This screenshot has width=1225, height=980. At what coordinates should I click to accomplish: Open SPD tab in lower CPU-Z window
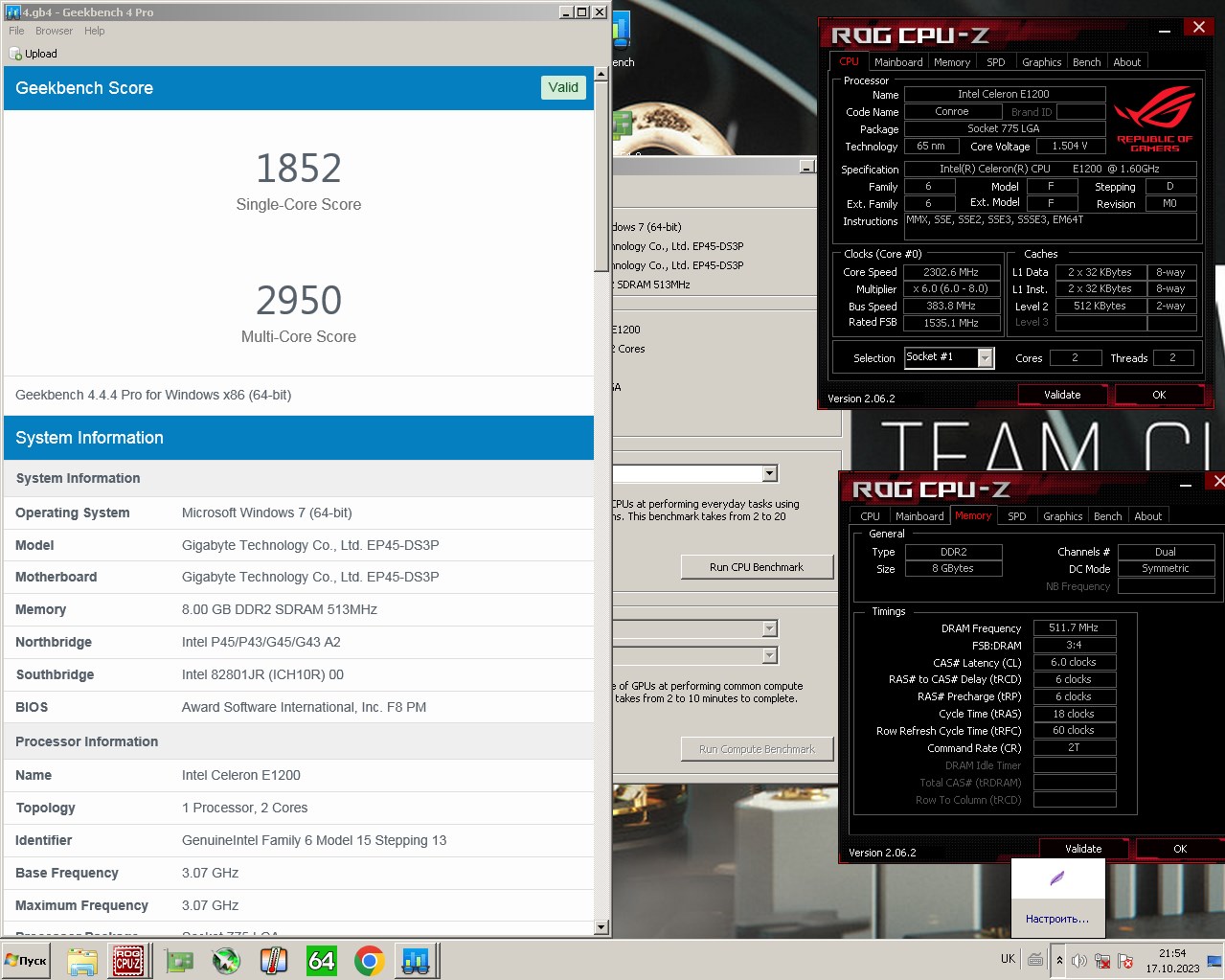click(x=1017, y=516)
